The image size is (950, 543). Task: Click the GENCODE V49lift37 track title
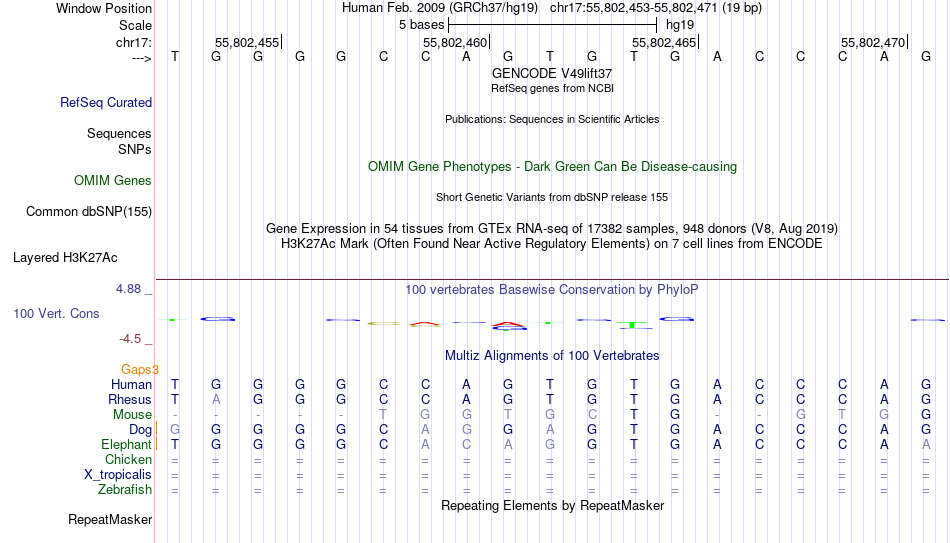pos(552,73)
